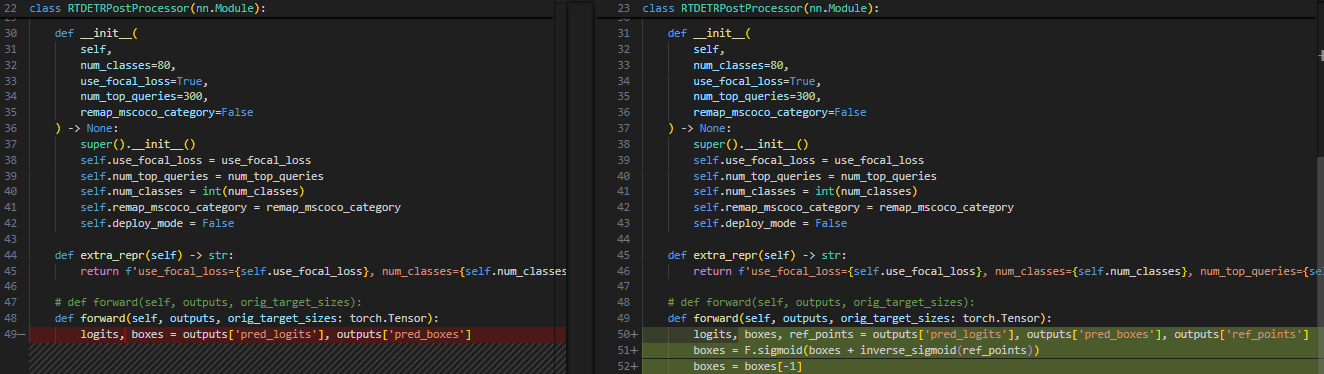Click sticky header line number 23
Screen dimensions: 1324x374
coord(623,8)
